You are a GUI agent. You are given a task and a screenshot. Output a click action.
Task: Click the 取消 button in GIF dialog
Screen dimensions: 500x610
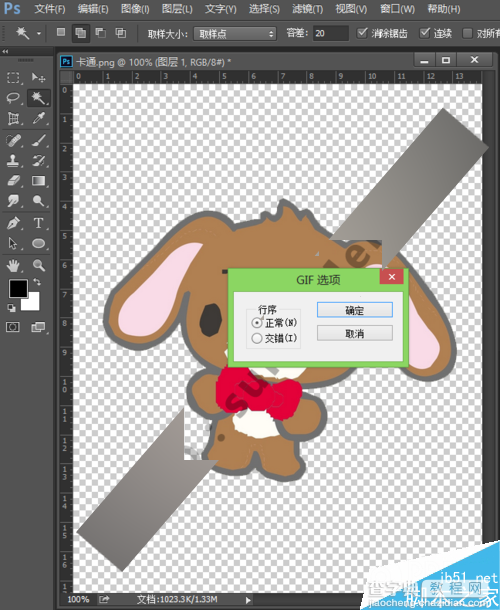click(354, 333)
